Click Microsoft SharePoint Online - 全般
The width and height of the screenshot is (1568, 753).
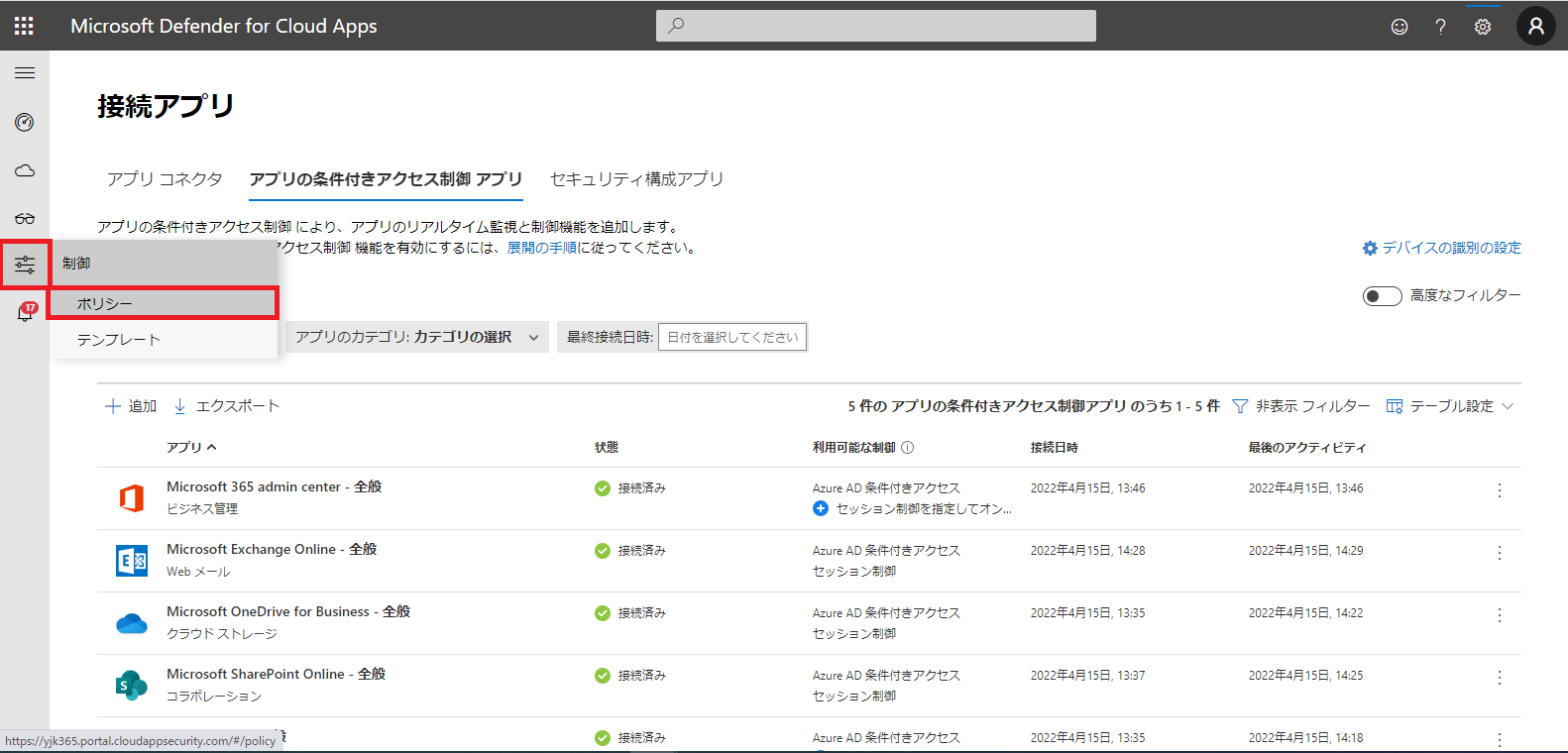(276, 674)
